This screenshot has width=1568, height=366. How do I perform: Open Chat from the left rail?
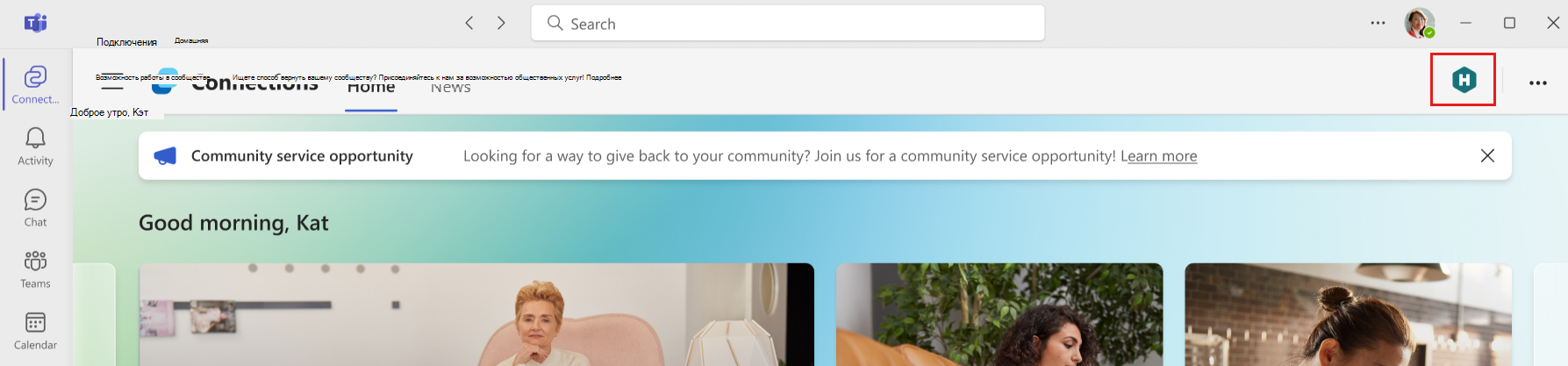tap(35, 208)
